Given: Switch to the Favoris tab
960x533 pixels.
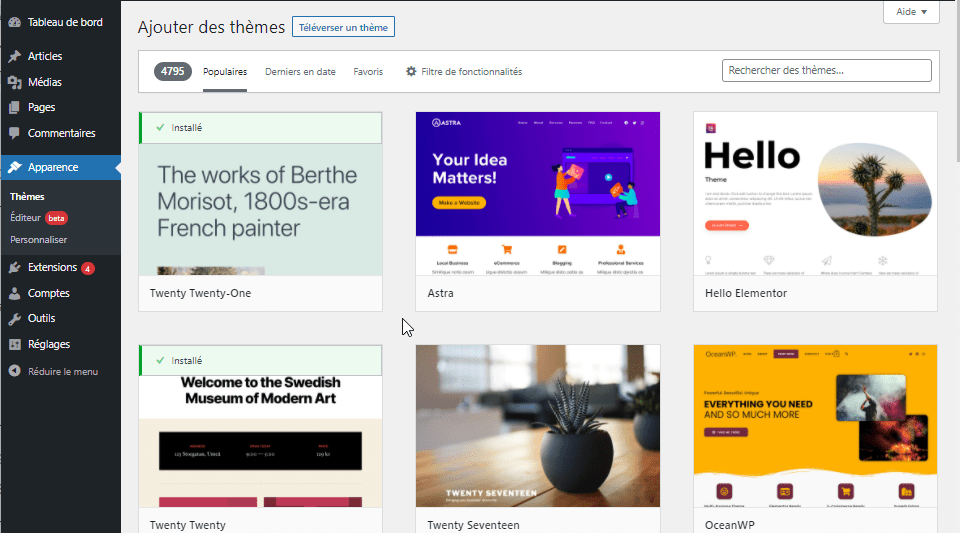Looking at the screenshot, I should [368, 72].
